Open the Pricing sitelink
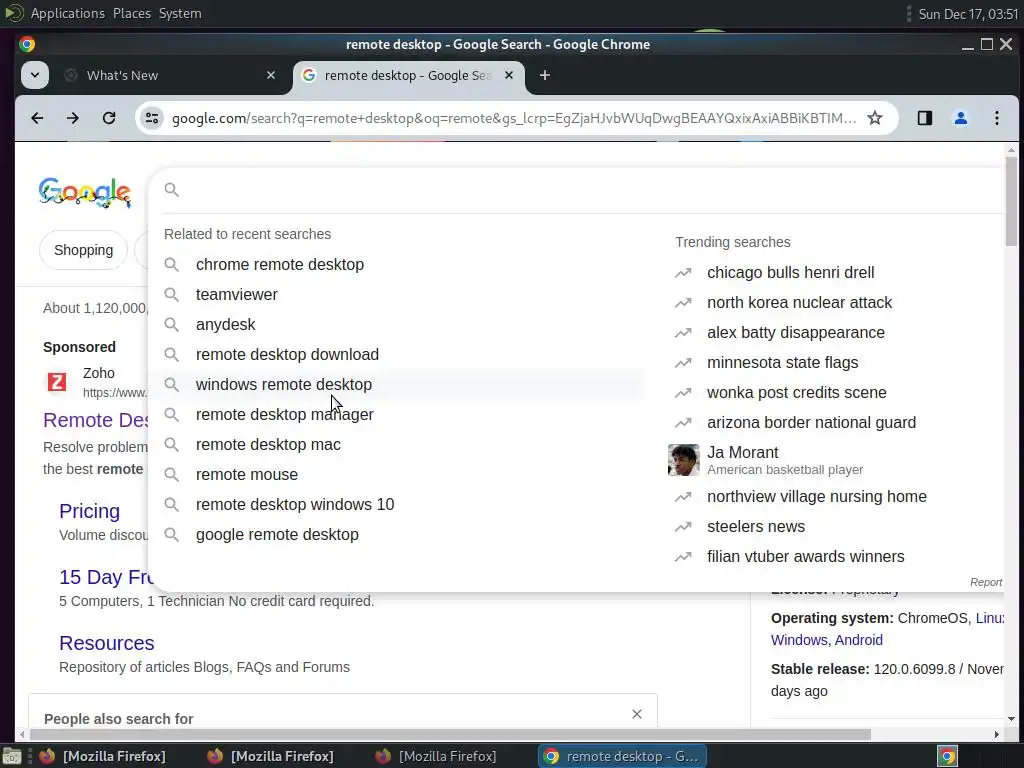1024x768 pixels. pyautogui.click(x=89, y=511)
